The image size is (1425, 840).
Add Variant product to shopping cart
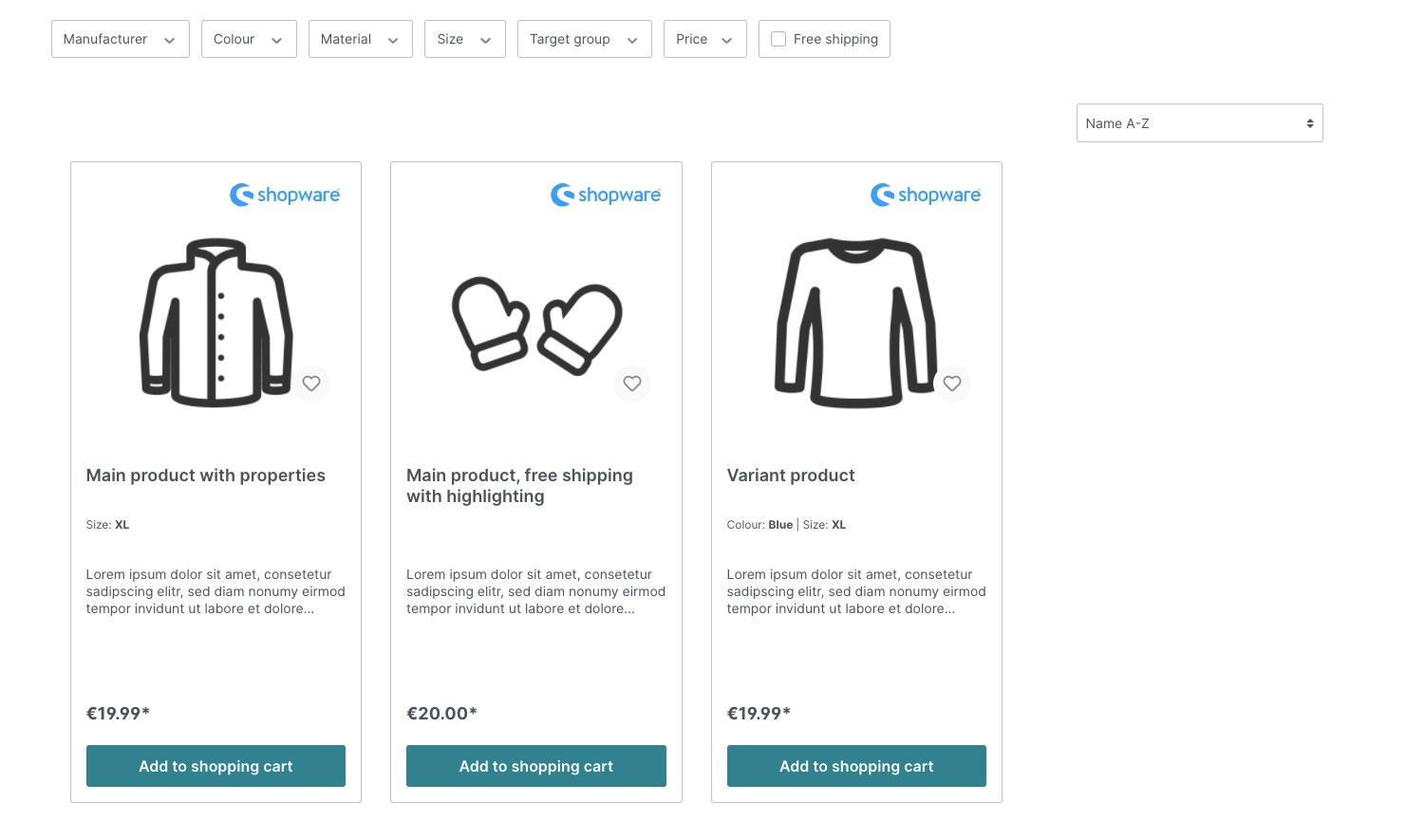click(x=856, y=766)
